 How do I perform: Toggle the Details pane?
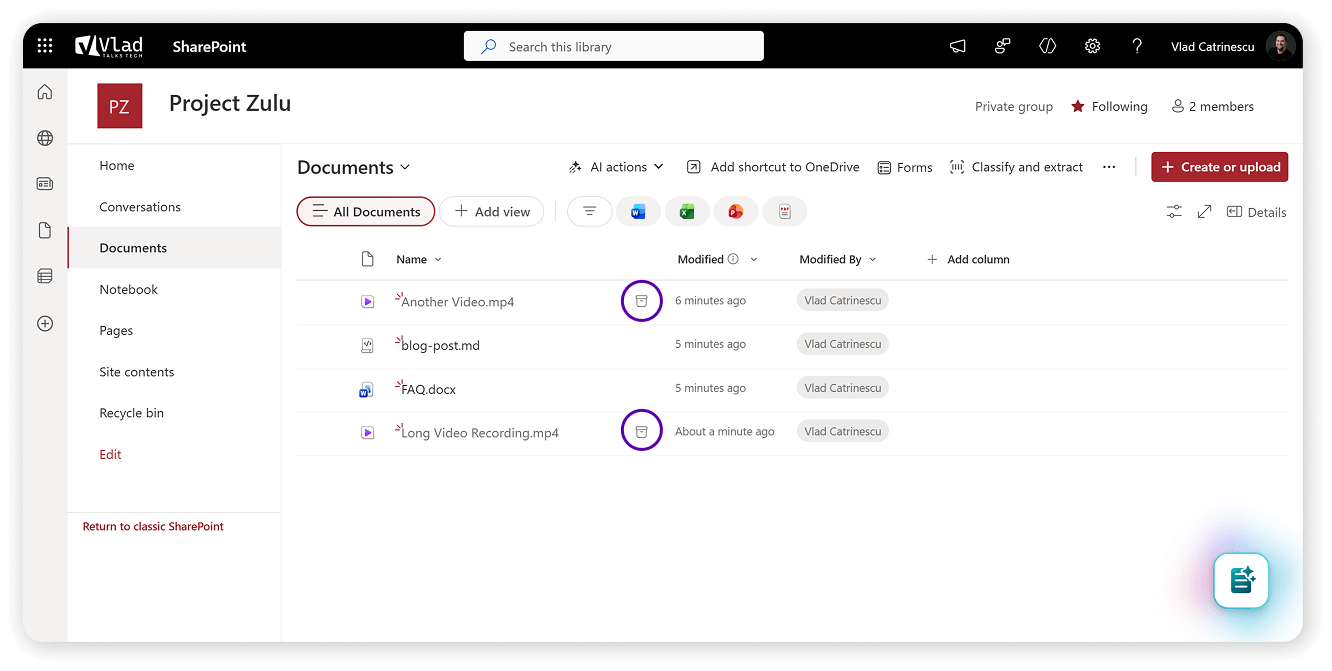pos(1257,212)
